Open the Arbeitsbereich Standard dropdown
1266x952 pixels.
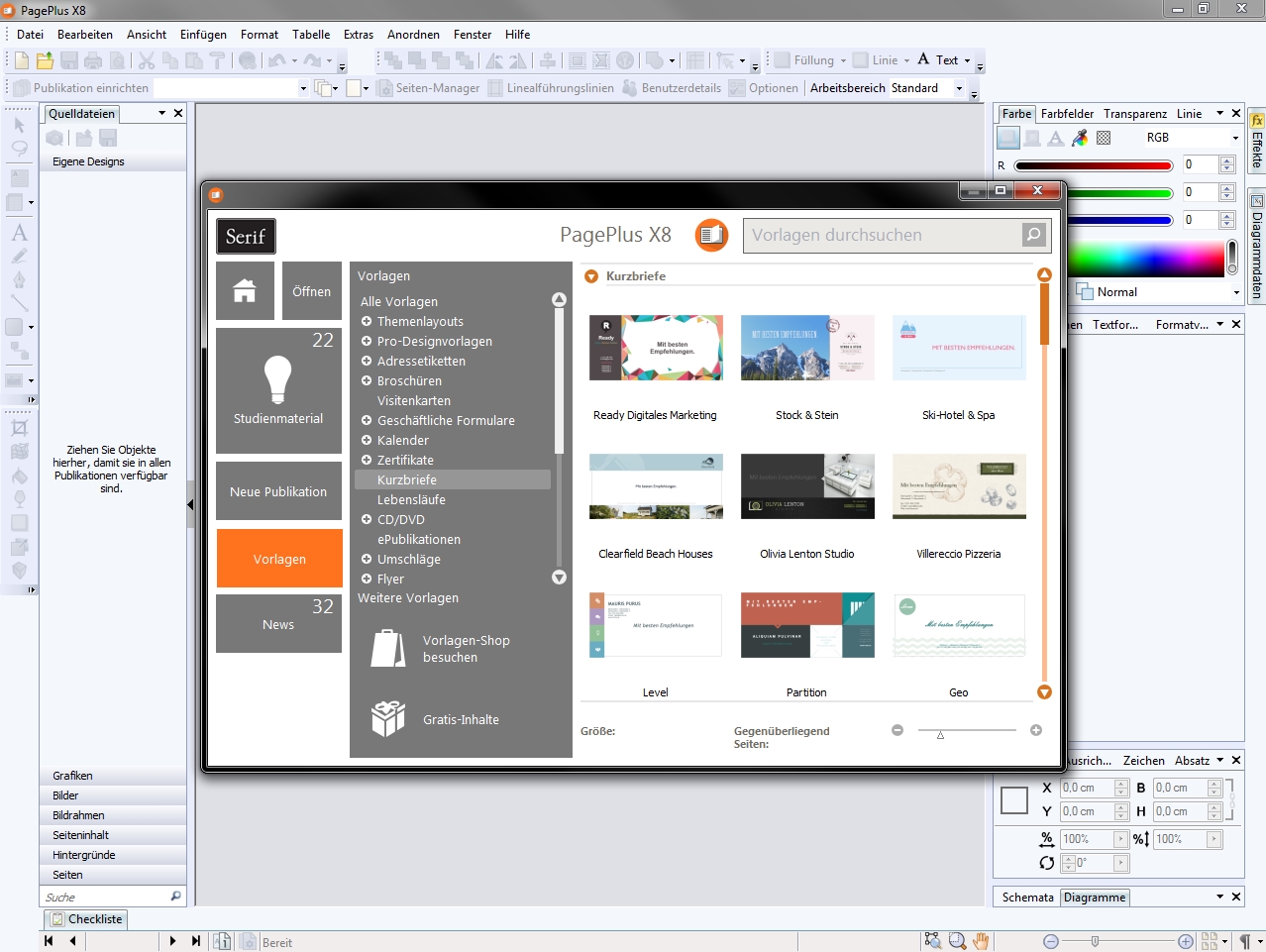point(960,87)
